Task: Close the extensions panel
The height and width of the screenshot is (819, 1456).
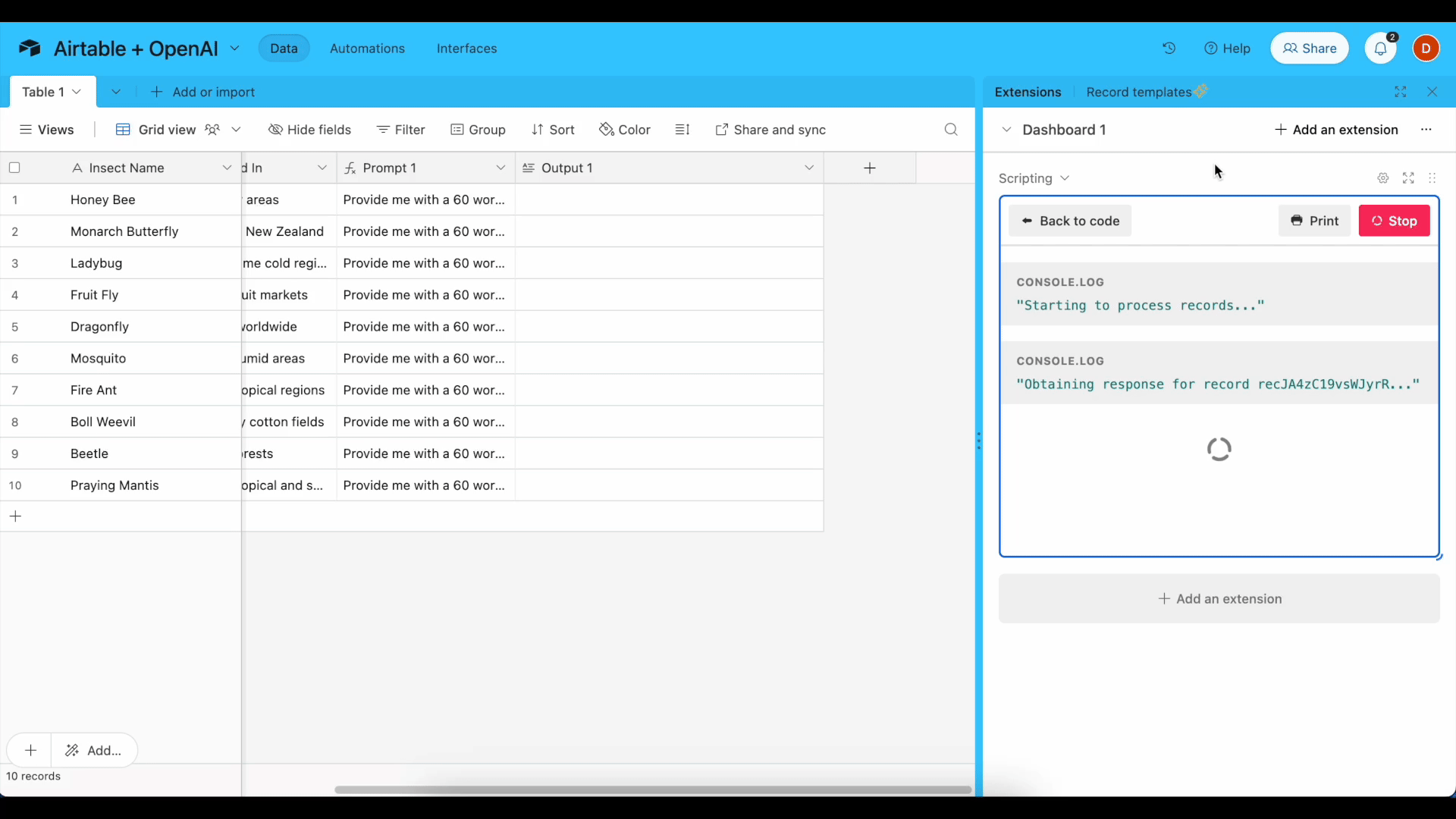Action: [x=1432, y=92]
